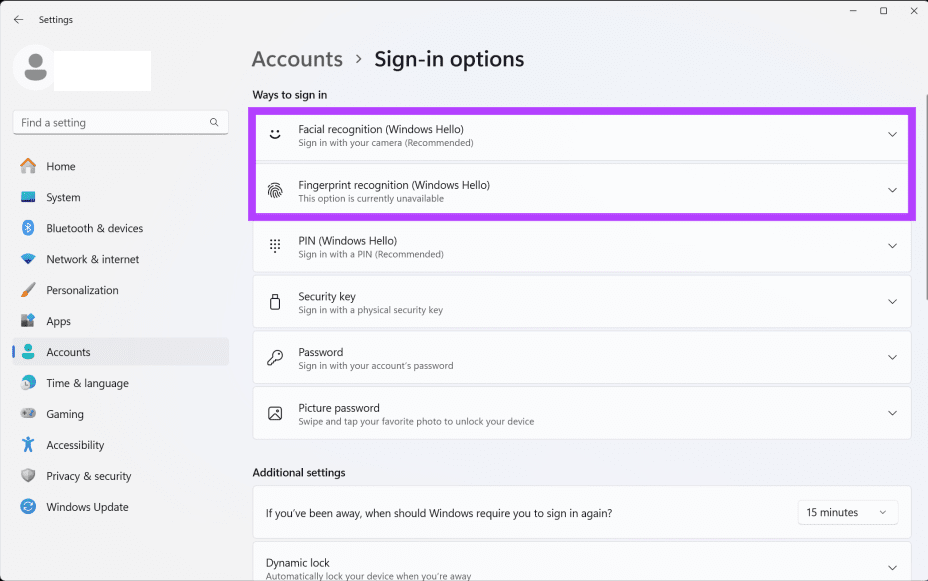Click the Security key USB icon
The height and width of the screenshot is (581, 928).
tap(275, 302)
